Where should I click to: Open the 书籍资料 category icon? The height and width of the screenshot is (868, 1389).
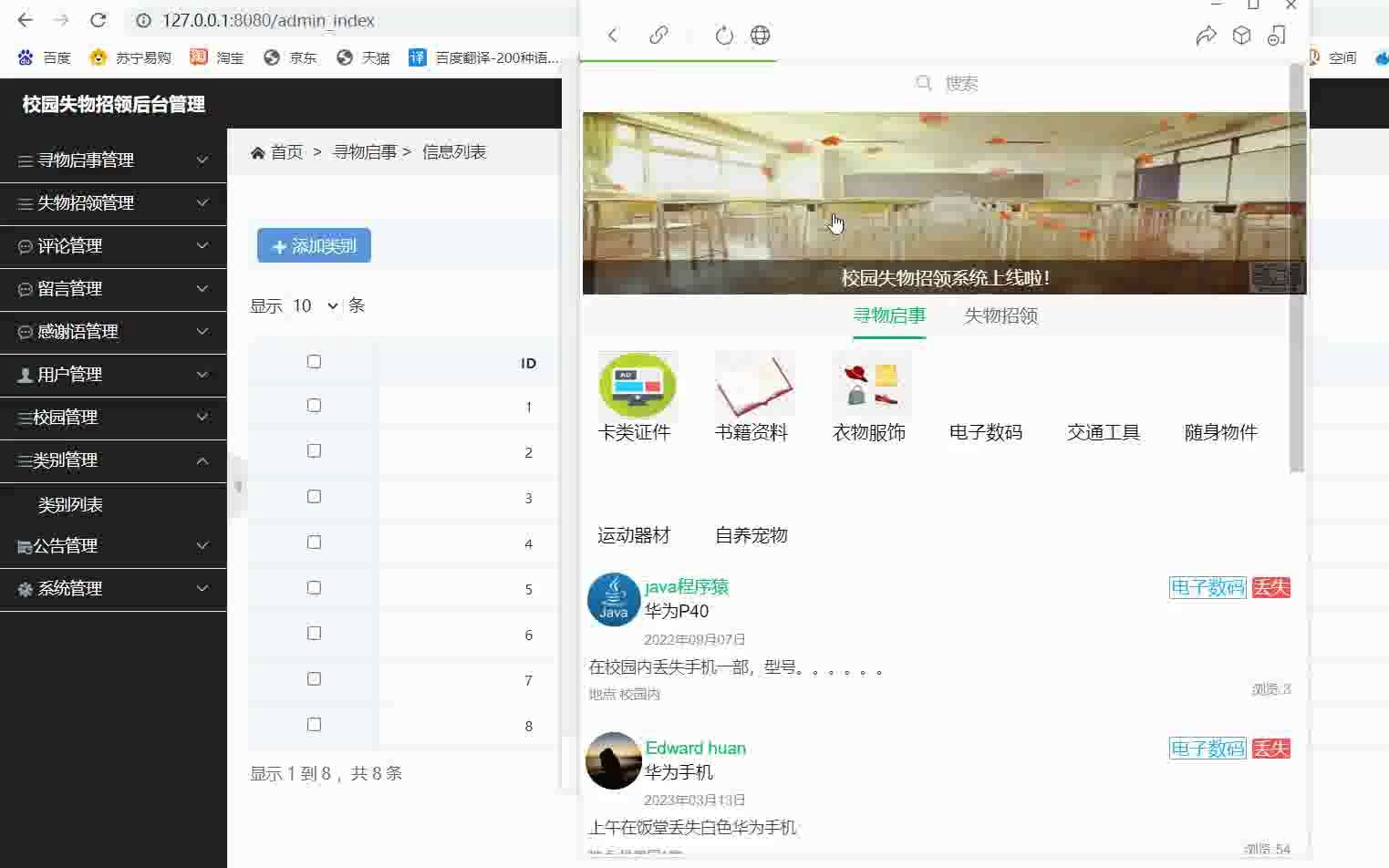(x=753, y=385)
